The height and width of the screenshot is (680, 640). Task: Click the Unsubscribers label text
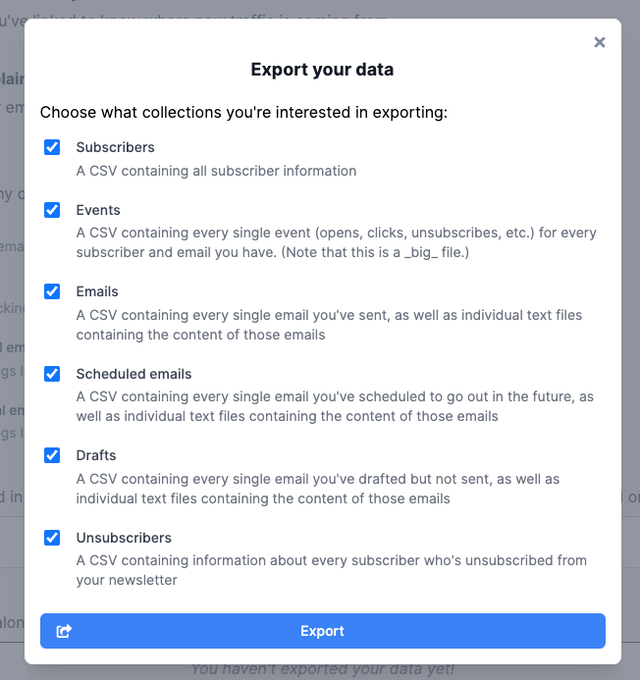[x=124, y=537]
